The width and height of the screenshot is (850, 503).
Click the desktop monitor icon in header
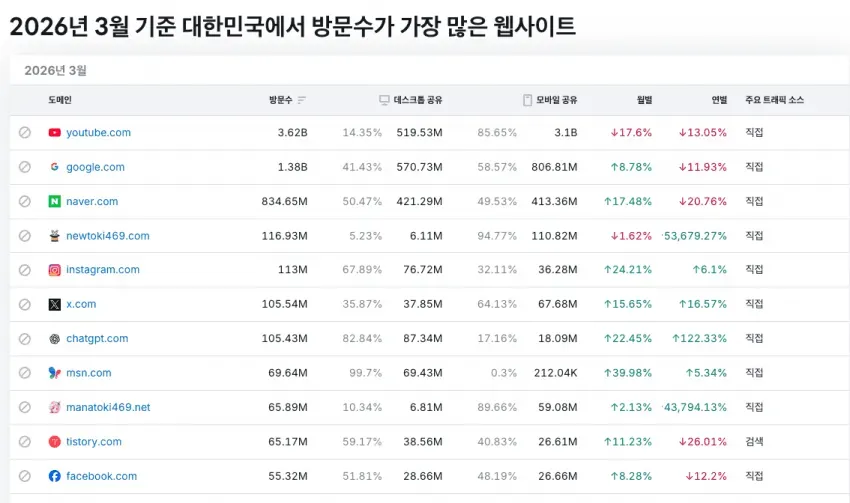[384, 100]
